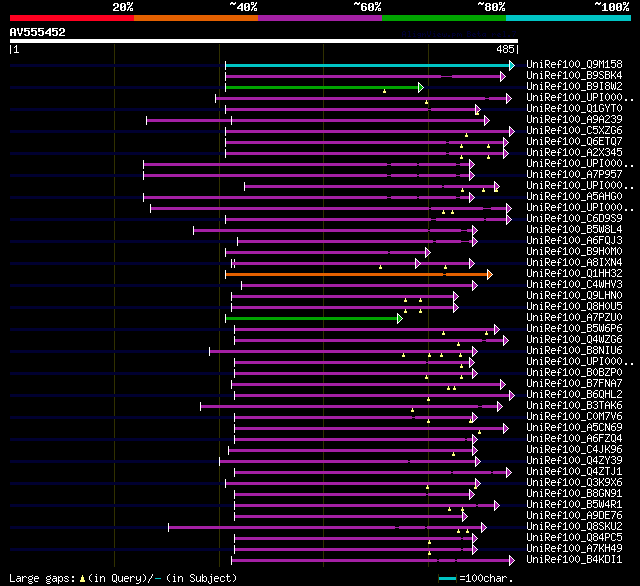Image resolution: width=640 pixels, height=586 pixels.
Task: Select the UniRef100_C4JK96 label
Action: tap(574, 450)
